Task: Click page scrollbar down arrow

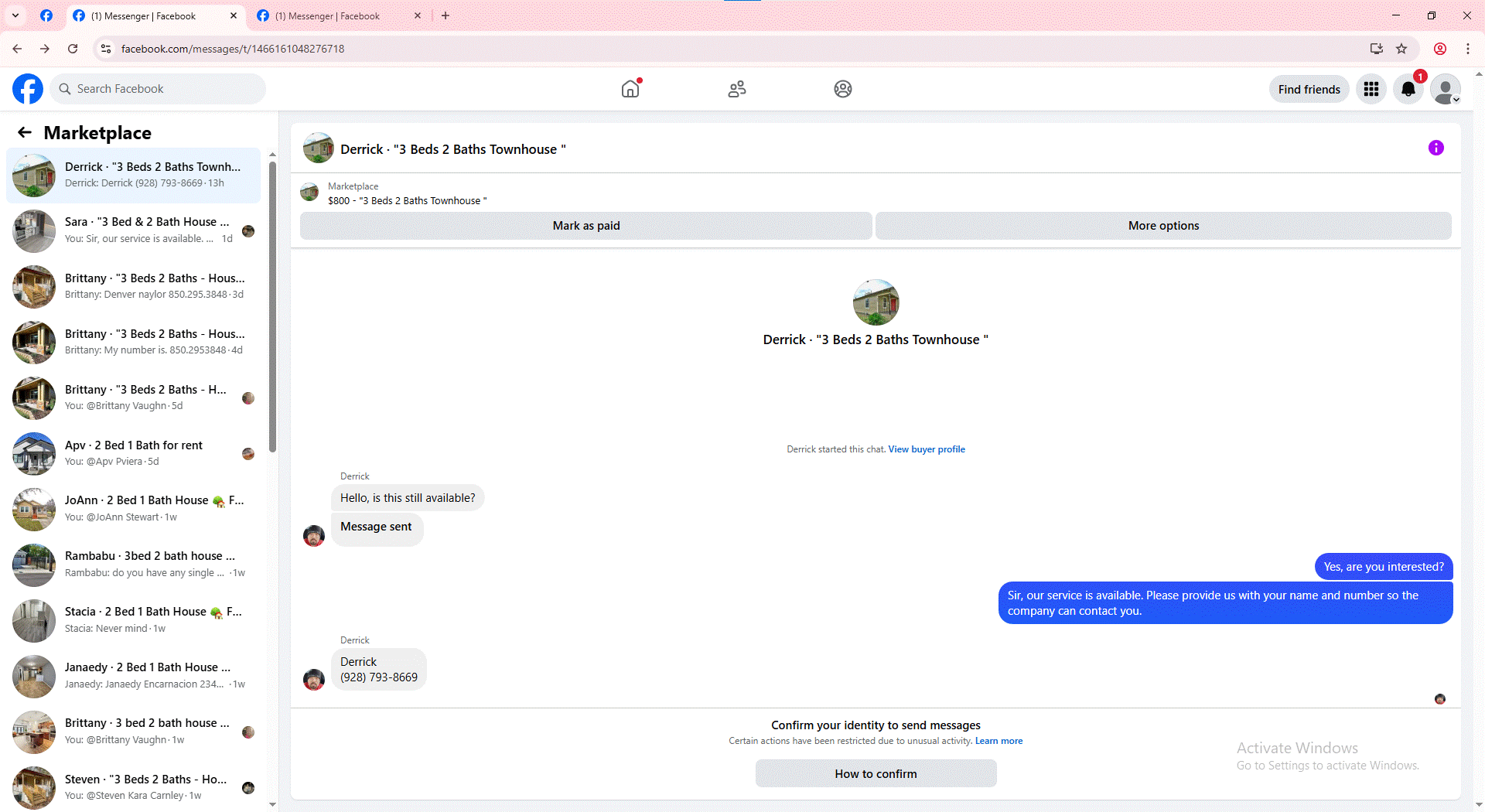Action: 1479,805
